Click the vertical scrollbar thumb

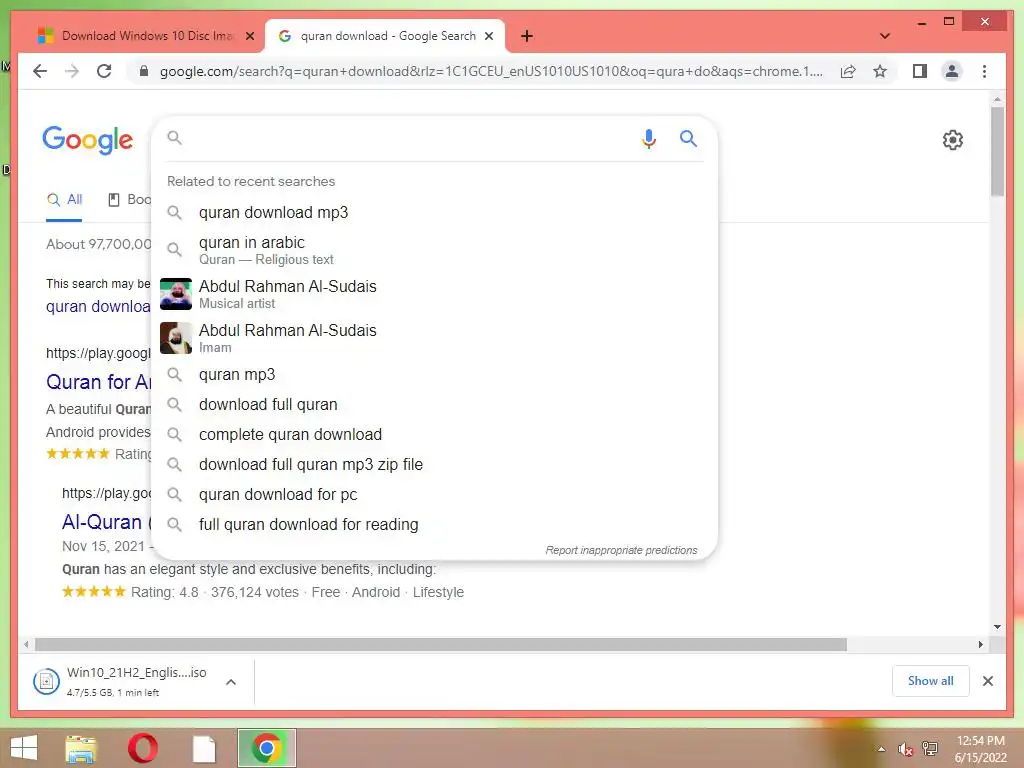pyautogui.click(x=997, y=152)
